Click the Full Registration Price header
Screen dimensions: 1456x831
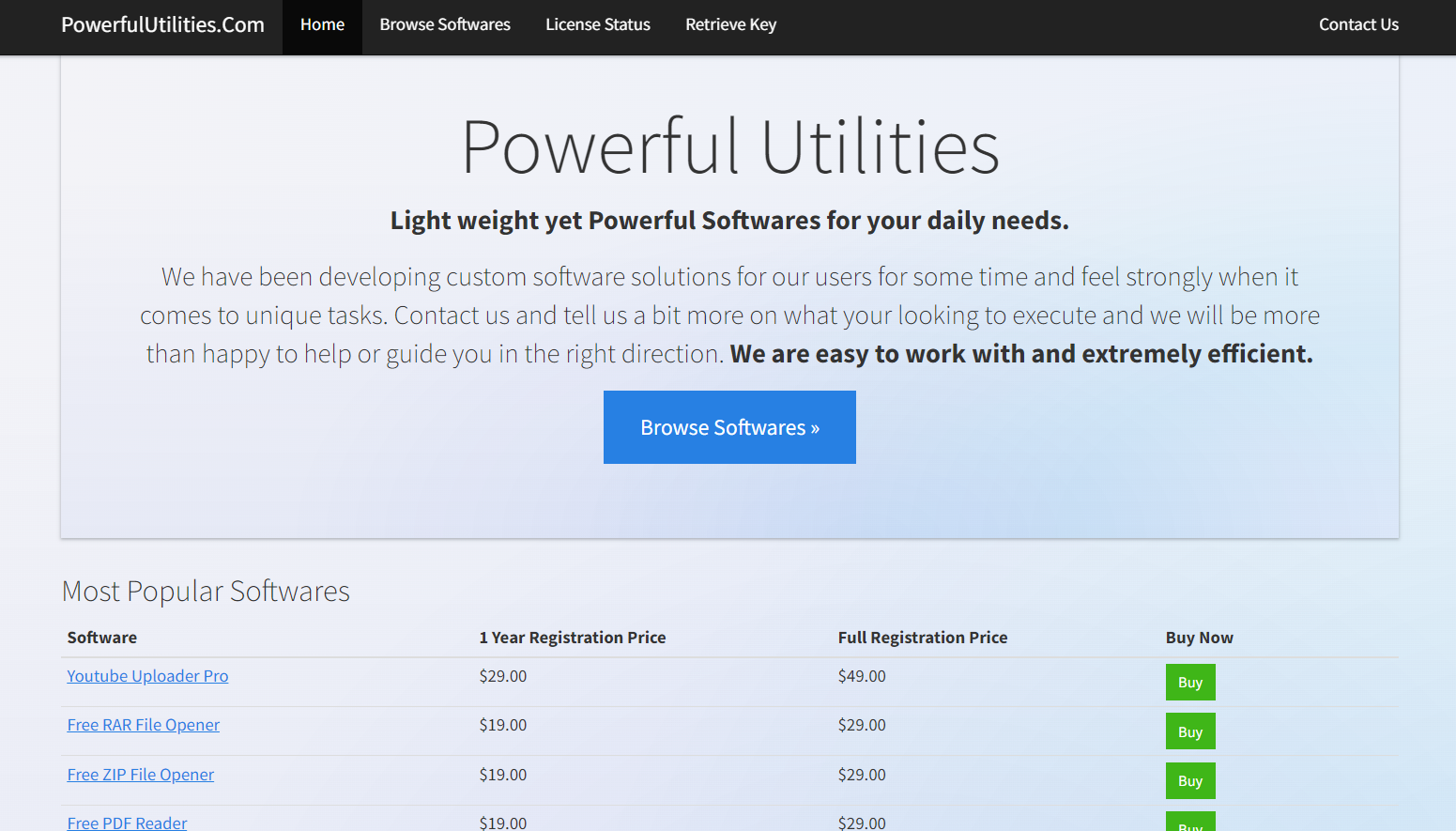[x=923, y=638]
